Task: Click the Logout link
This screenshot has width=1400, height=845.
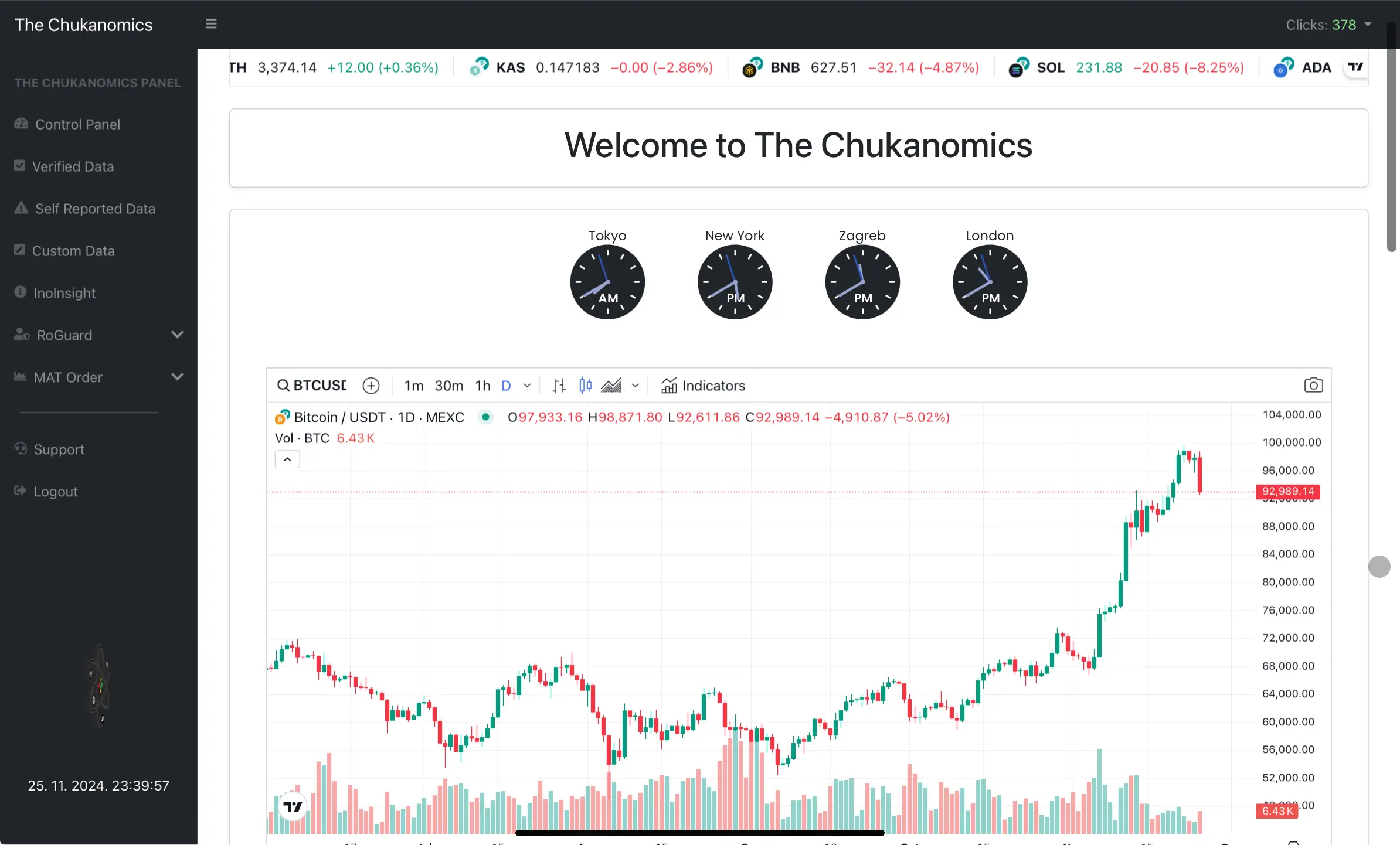Action: (55, 492)
